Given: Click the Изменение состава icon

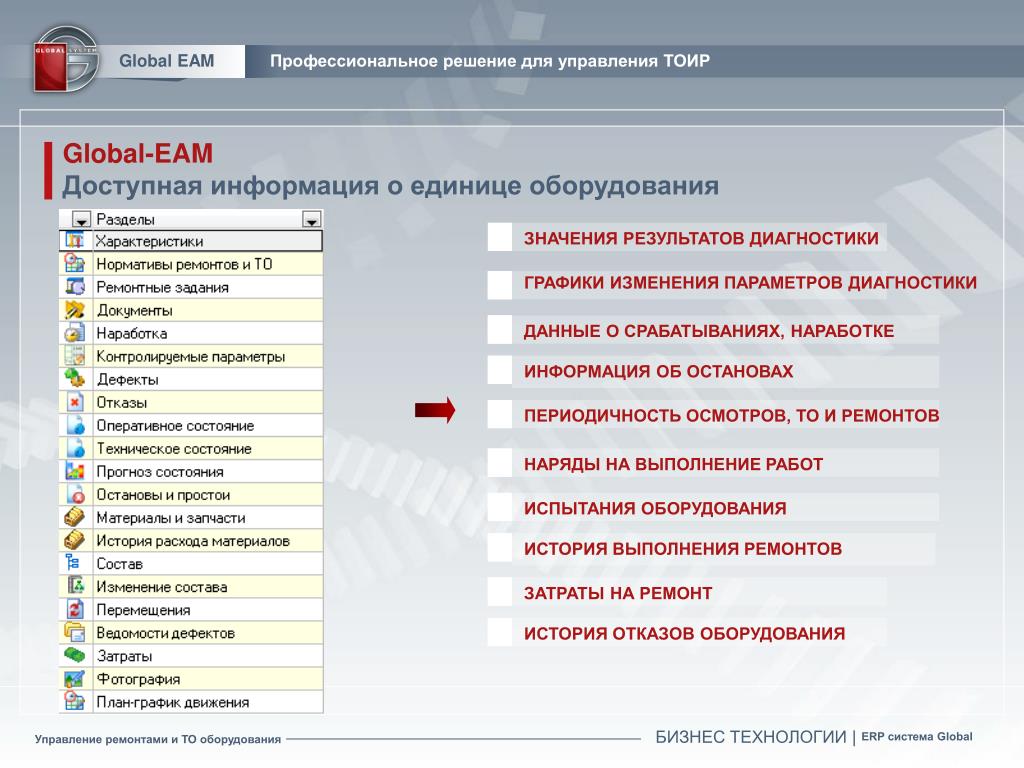Looking at the screenshot, I should (75, 586).
